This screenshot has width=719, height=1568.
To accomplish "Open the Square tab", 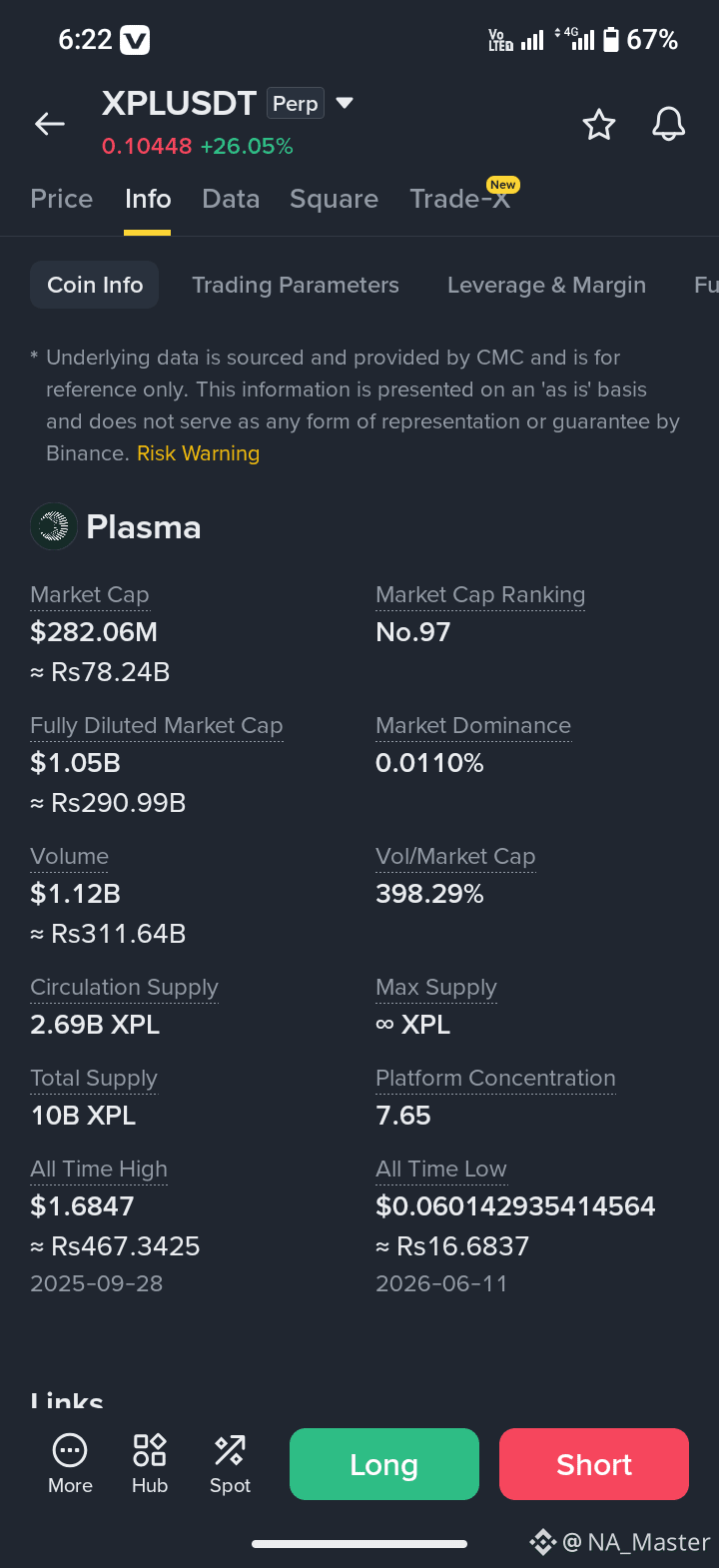I will click(x=335, y=199).
